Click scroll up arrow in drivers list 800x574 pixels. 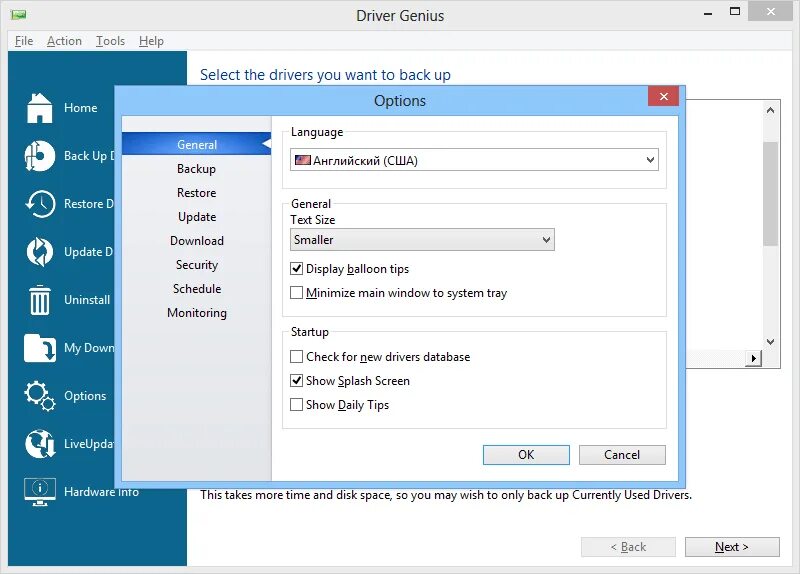770,110
